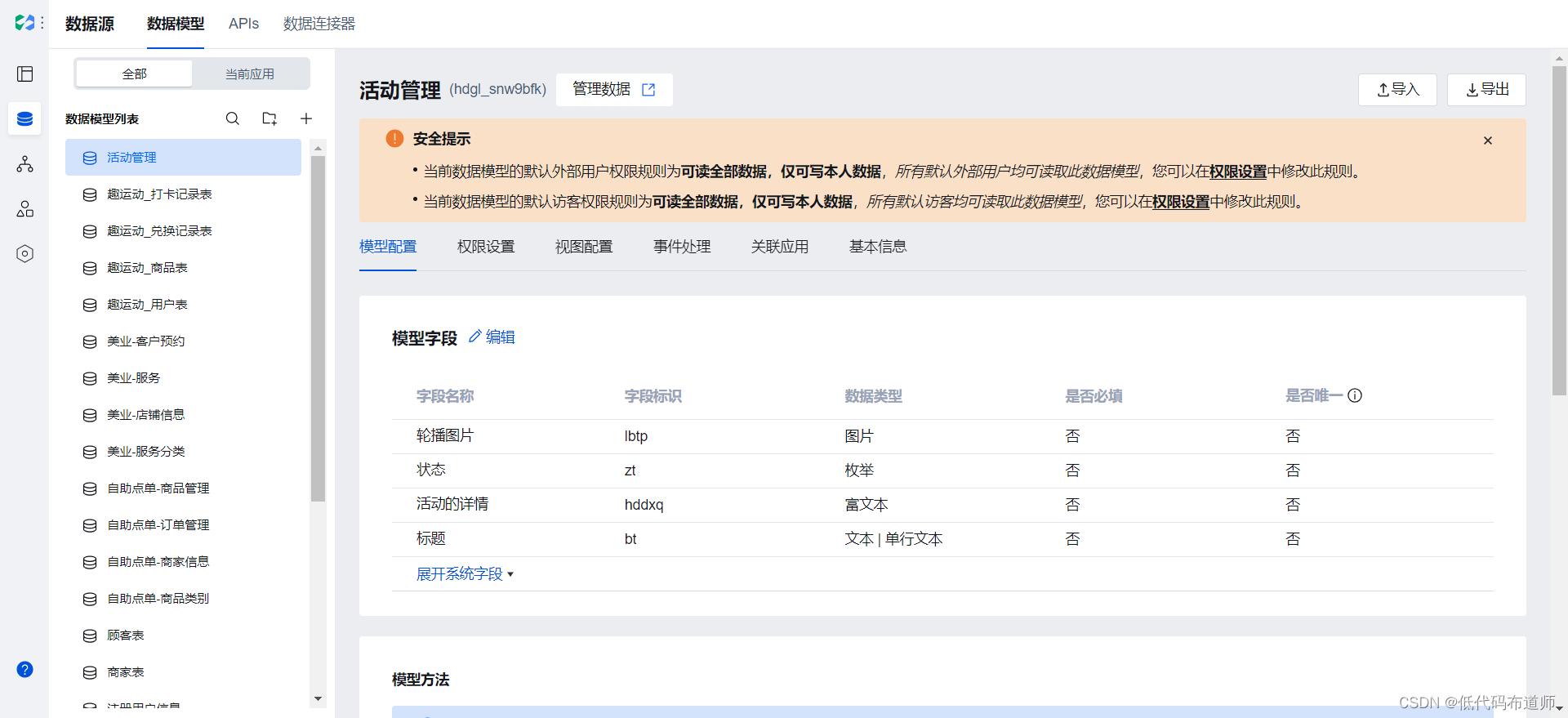This screenshot has height=718, width=1568.
Task: Select 自助点单-商品管理 in the model list
Action: [x=183, y=488]
